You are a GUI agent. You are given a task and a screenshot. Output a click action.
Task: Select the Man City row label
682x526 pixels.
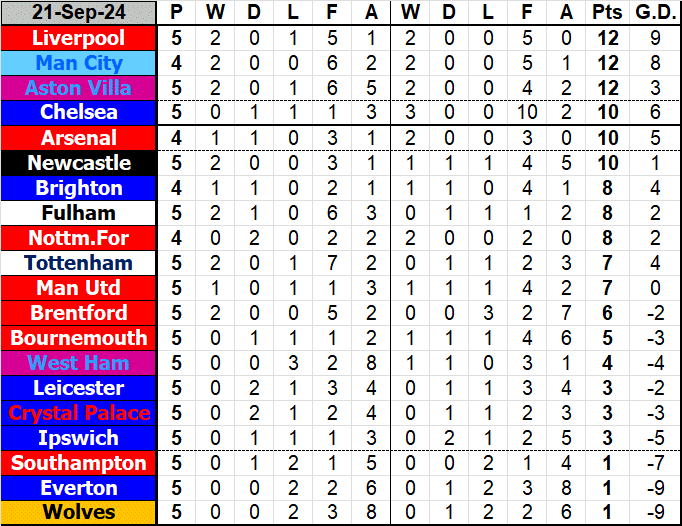[x=79, y=63]
